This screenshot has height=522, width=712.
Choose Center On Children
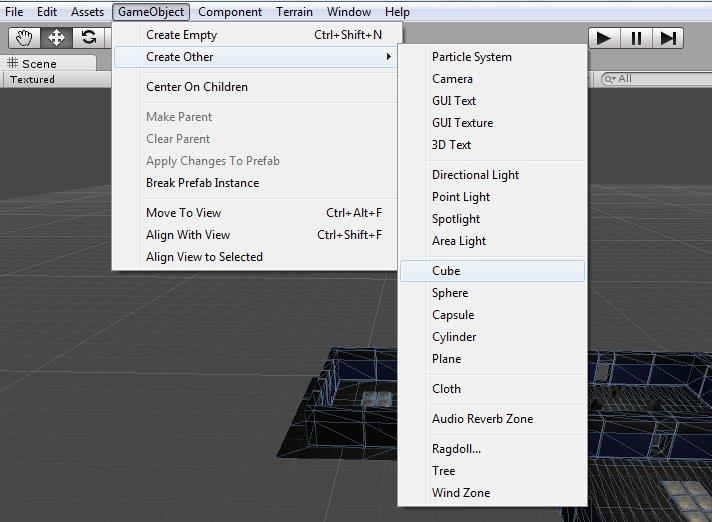(257, 87)
